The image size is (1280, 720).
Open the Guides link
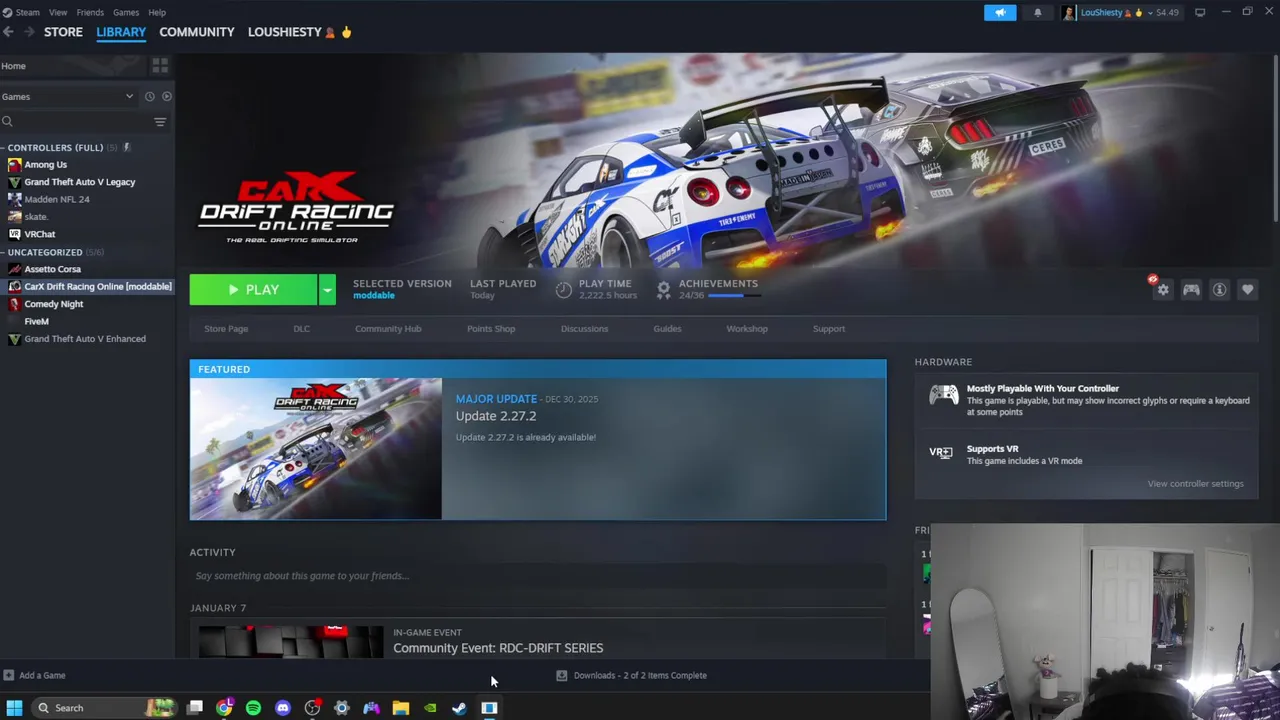(x=667, y=328)
